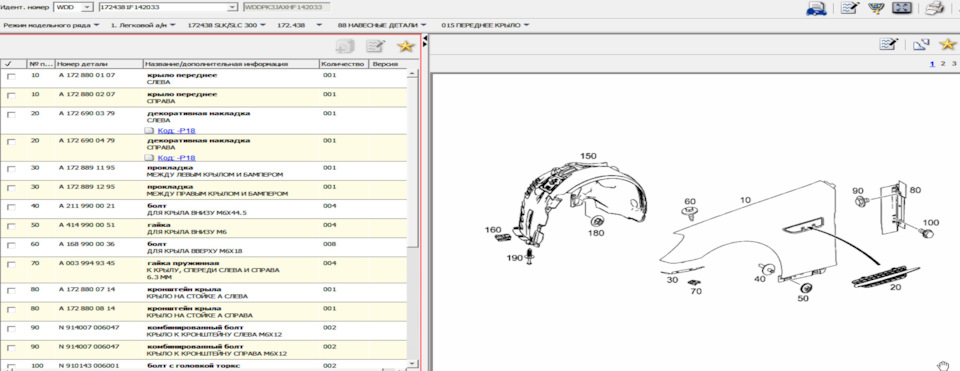Open the 015 ПЕРЕДНЕЕ КРЫЛО subgroup dropdown
This screenshot has height=371, width=960.
[485, 25]
